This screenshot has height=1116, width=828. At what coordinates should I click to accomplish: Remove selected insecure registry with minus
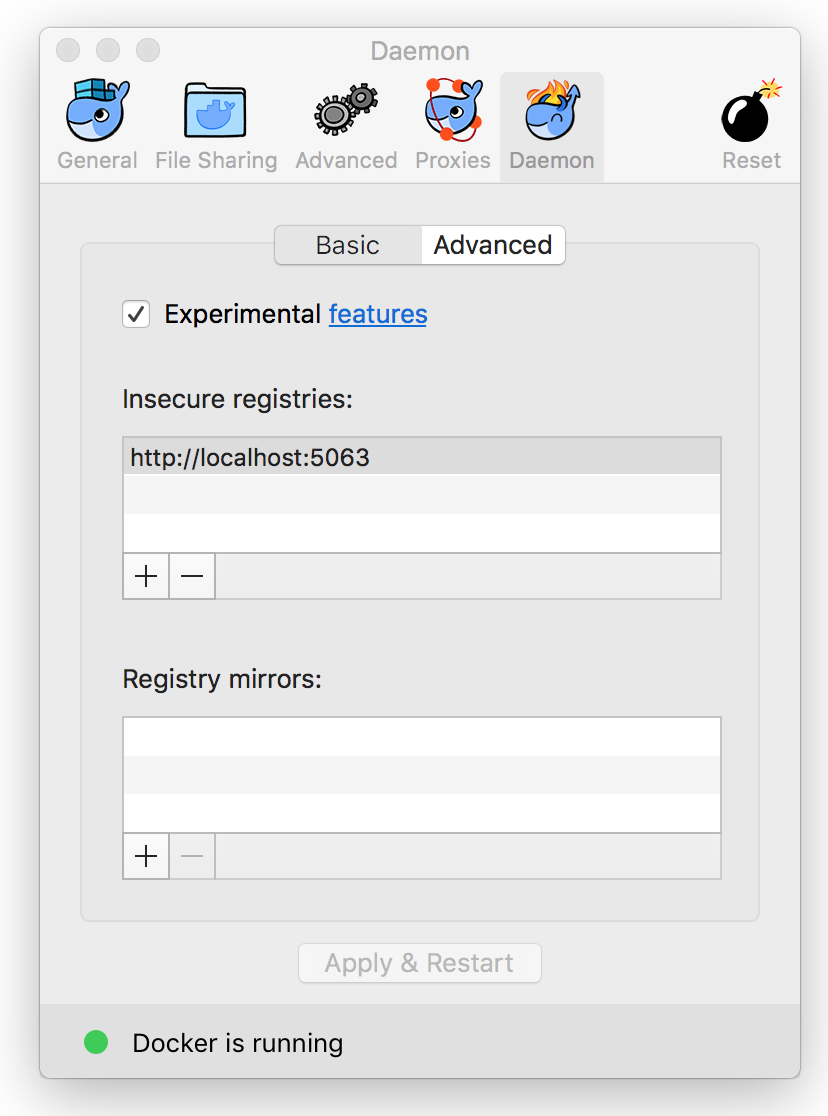(x=192, y=577)
